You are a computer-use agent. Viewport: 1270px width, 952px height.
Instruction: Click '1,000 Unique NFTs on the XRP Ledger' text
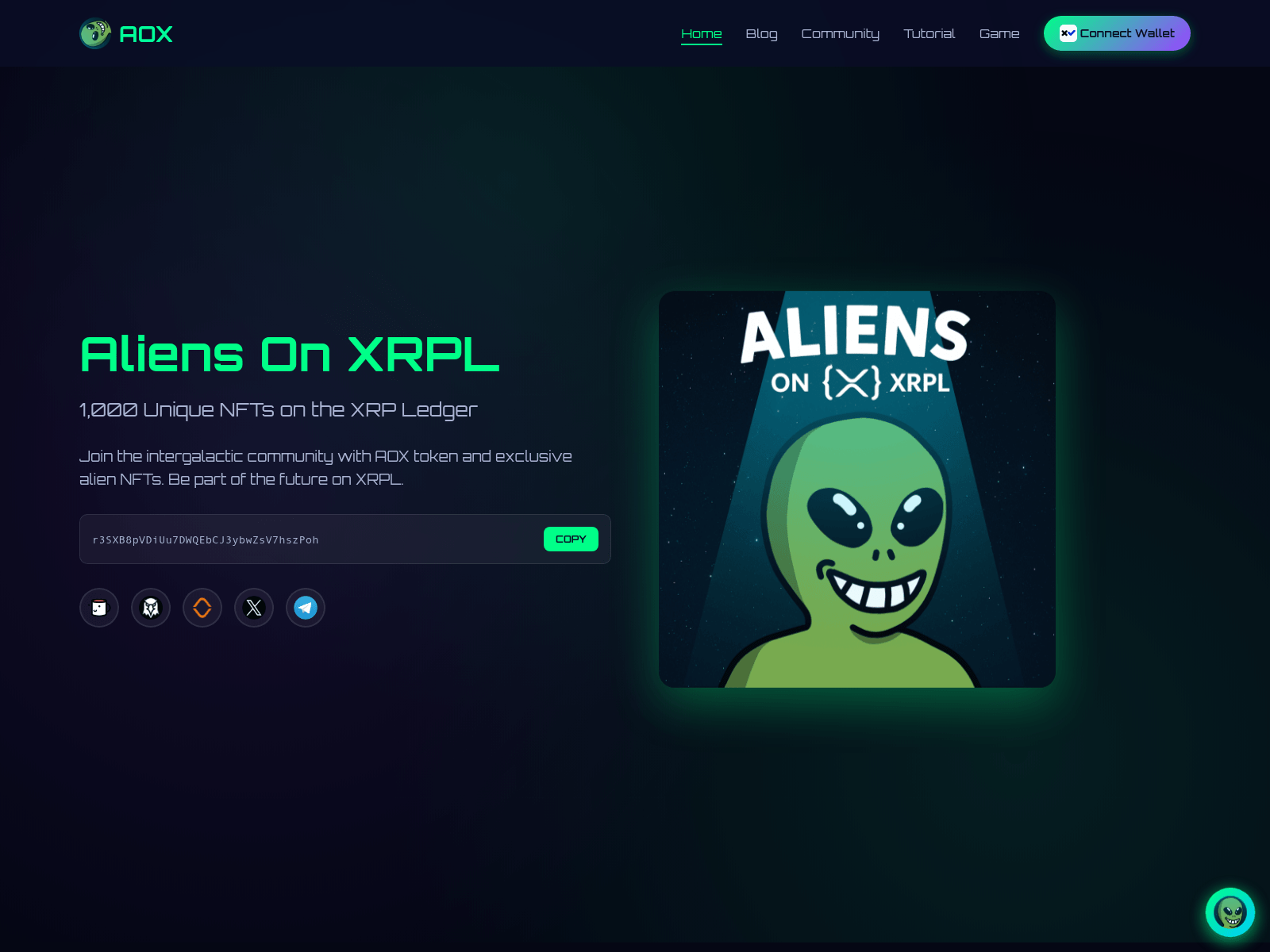[x=279, y=410]
